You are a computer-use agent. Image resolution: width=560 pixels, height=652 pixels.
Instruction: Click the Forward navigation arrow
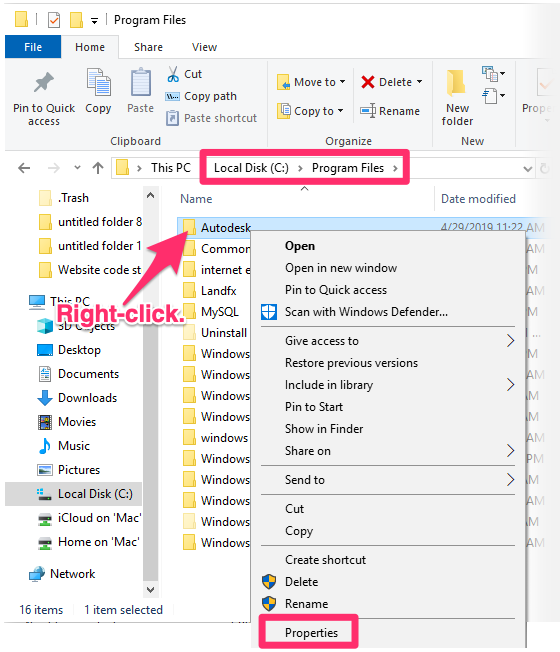pos(54,168)
